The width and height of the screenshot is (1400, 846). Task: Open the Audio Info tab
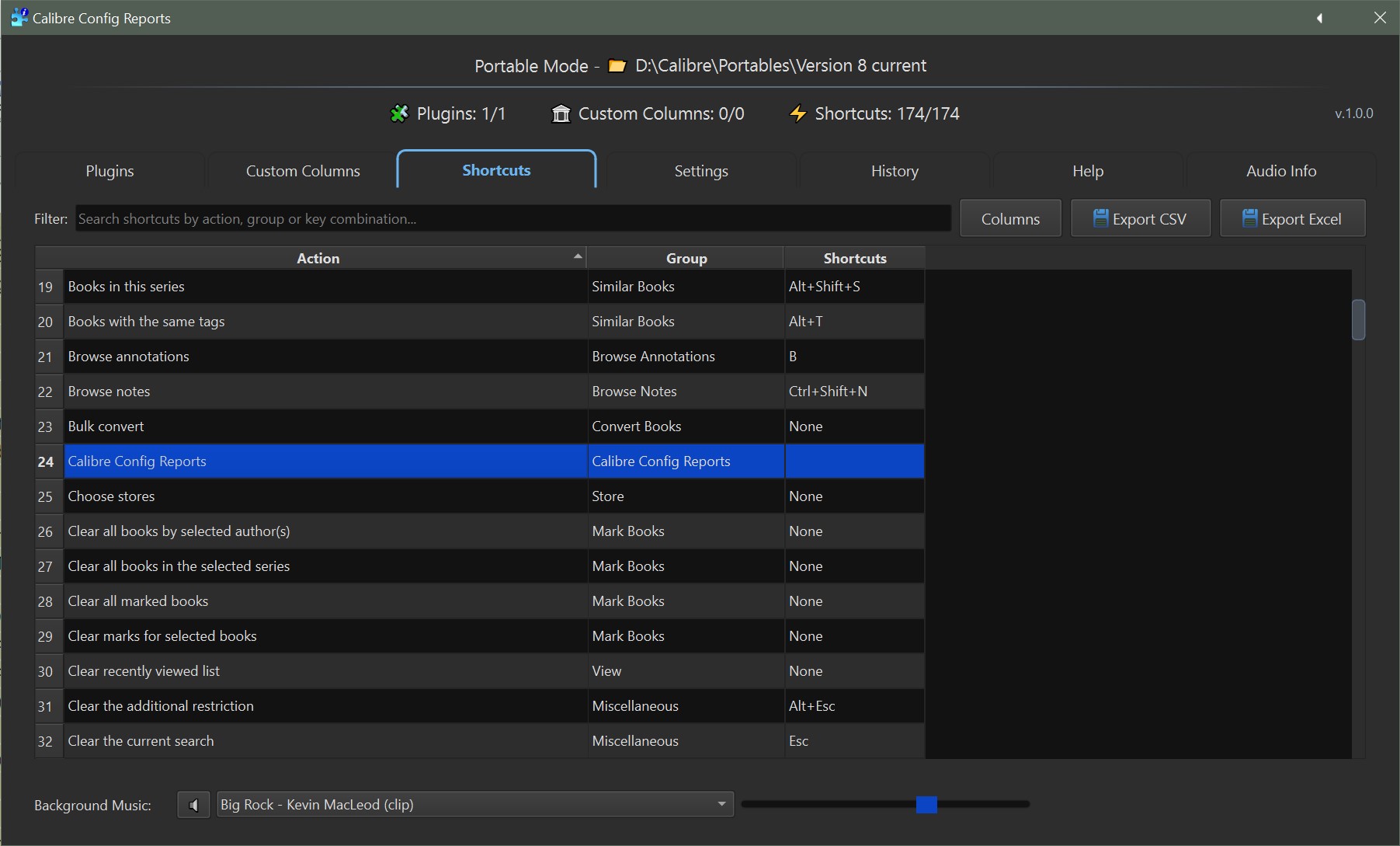[1280, 171]
